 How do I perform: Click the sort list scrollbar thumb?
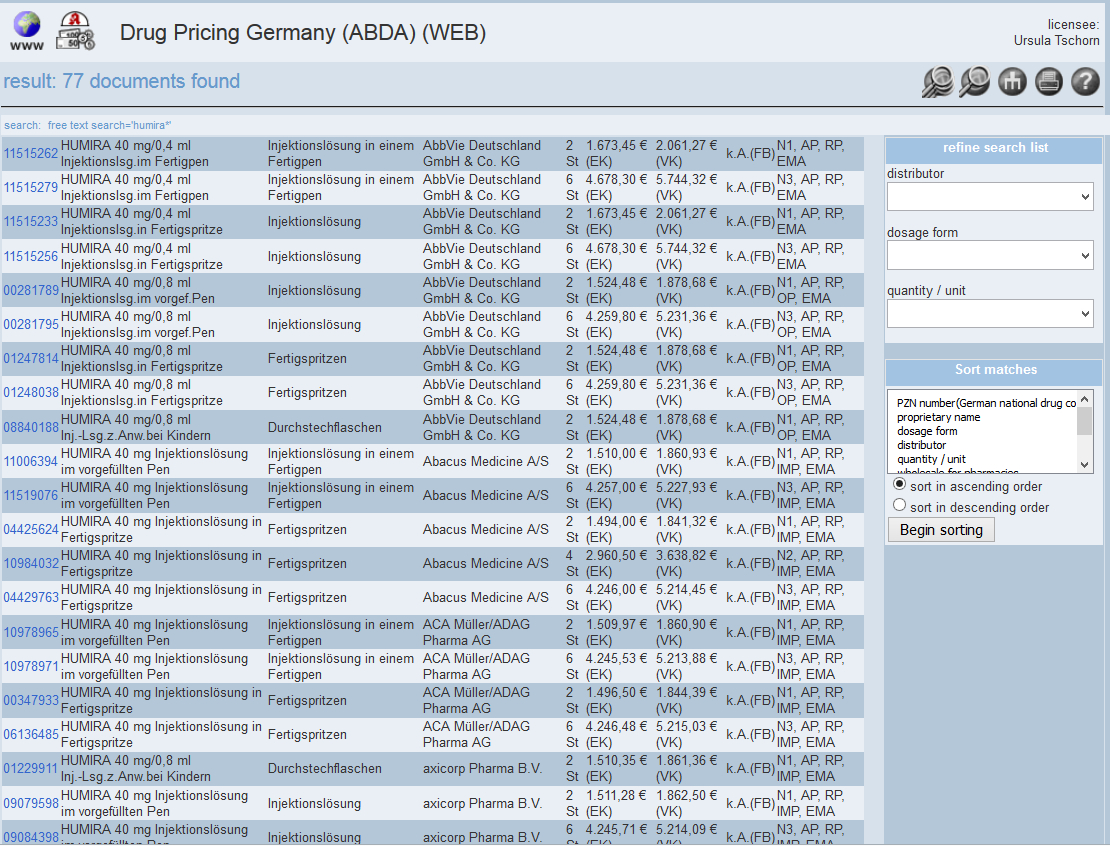coord(1085,421)
